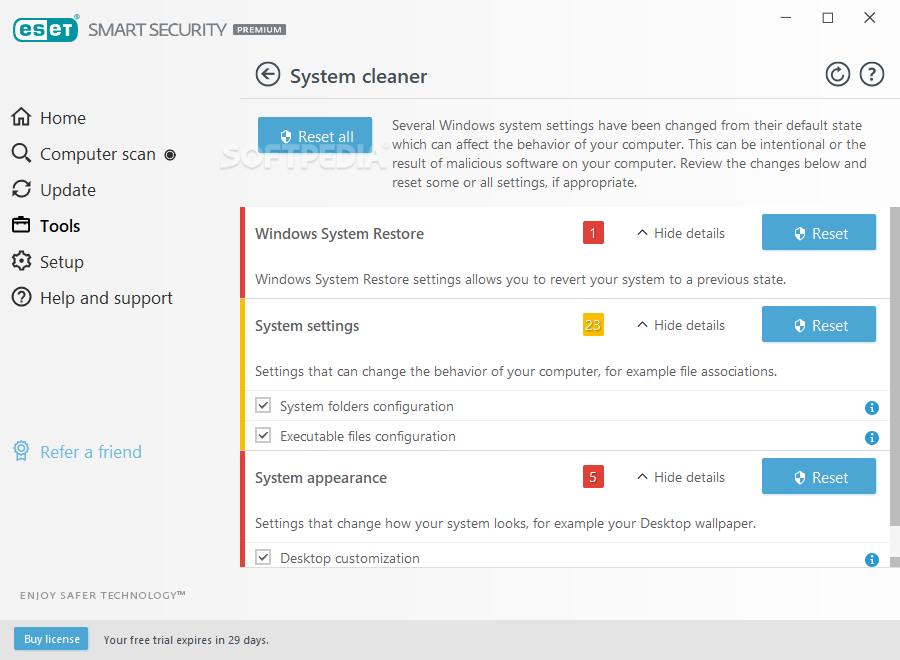The image size is (900, 660).
Task: Click the Home house icon in the sidebar
Action: click(x=21, y=117)
